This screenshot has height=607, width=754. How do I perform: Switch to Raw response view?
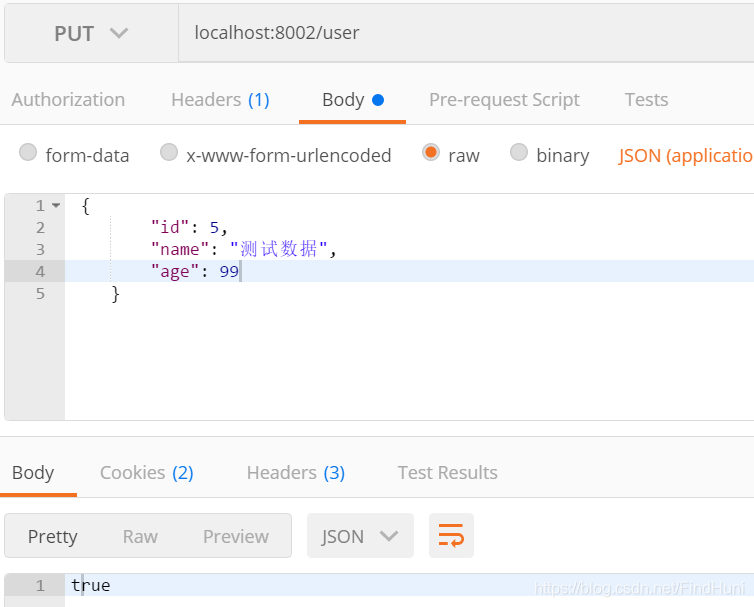coord(140,536)
